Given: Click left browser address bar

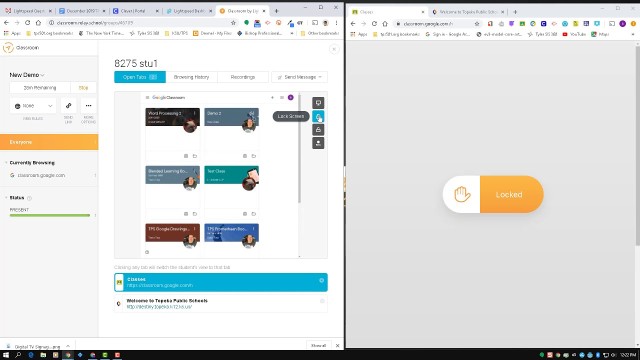Looking at the screenshot, I should coord(139,23).
